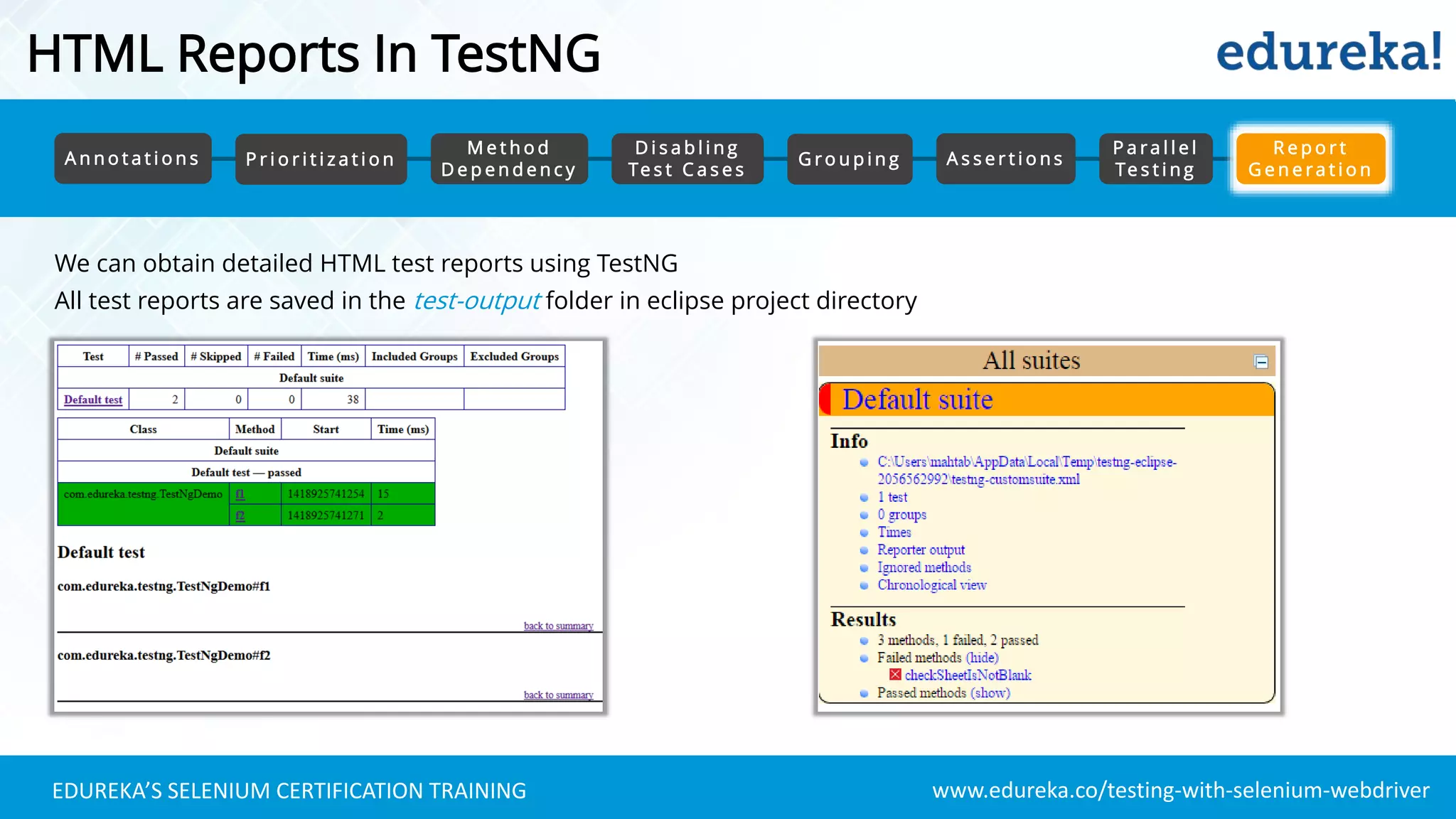
Task: Click the edureka! logo
Action: tap(1329, 52)
